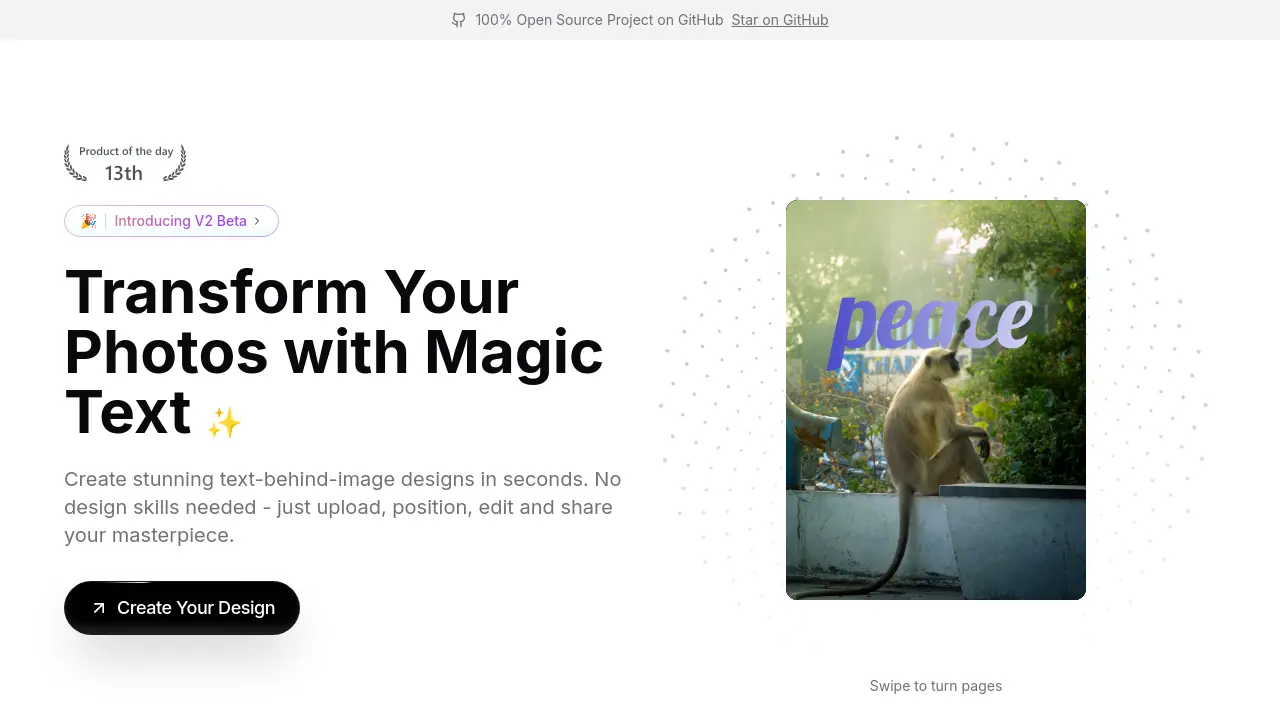Click the right laurel branch icon
This screenshot has width=1280, height=720.
point(176,163)
